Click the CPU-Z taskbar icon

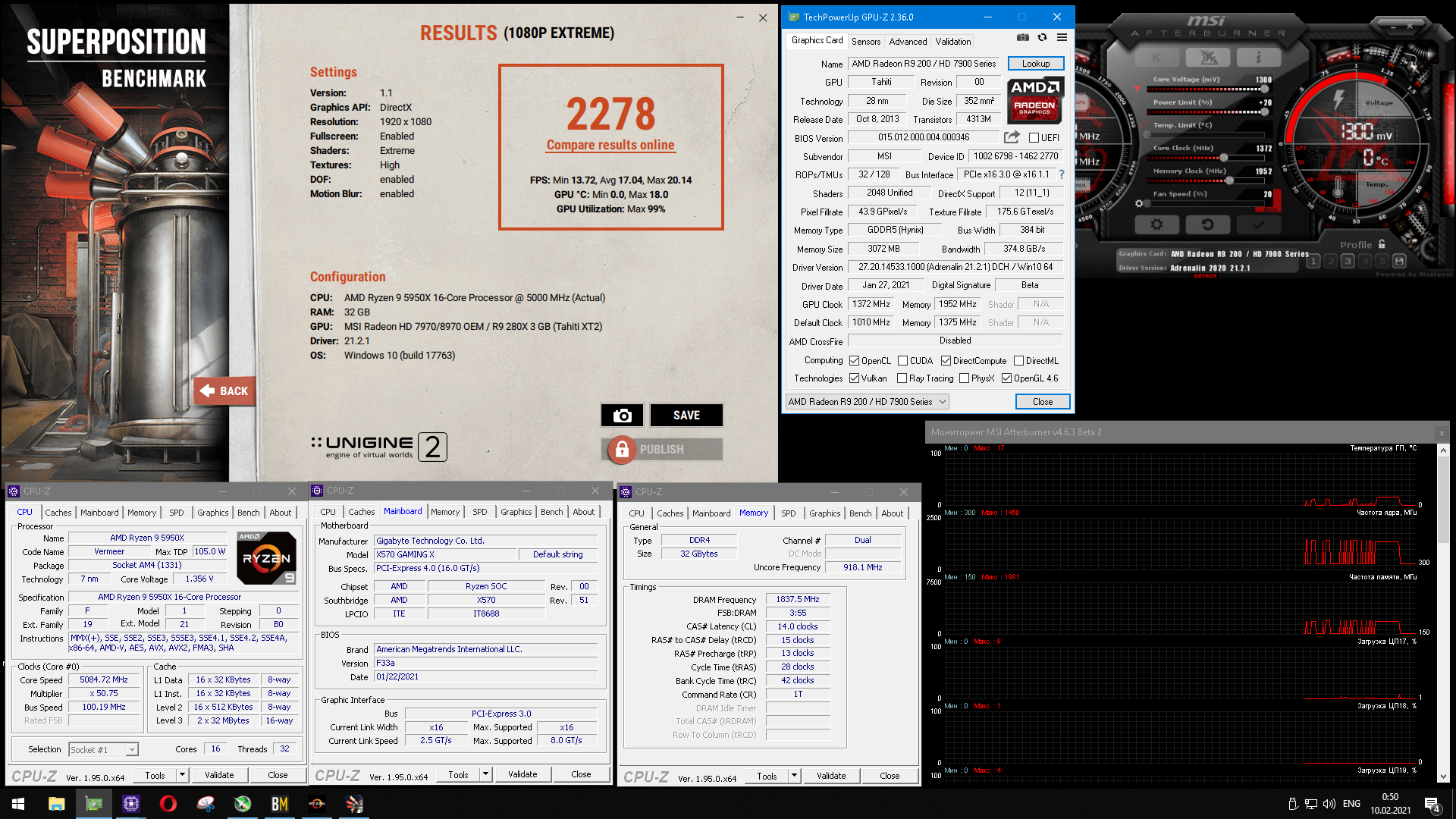(131, 804)
